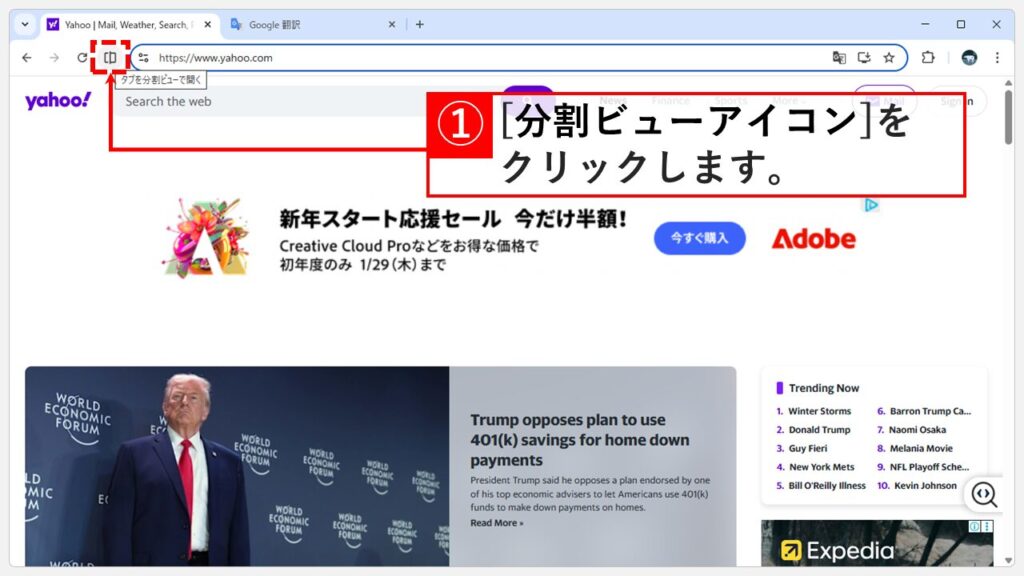Open the Google Translate icon in address bar
1024x576 pixels.
pos(838,58)
